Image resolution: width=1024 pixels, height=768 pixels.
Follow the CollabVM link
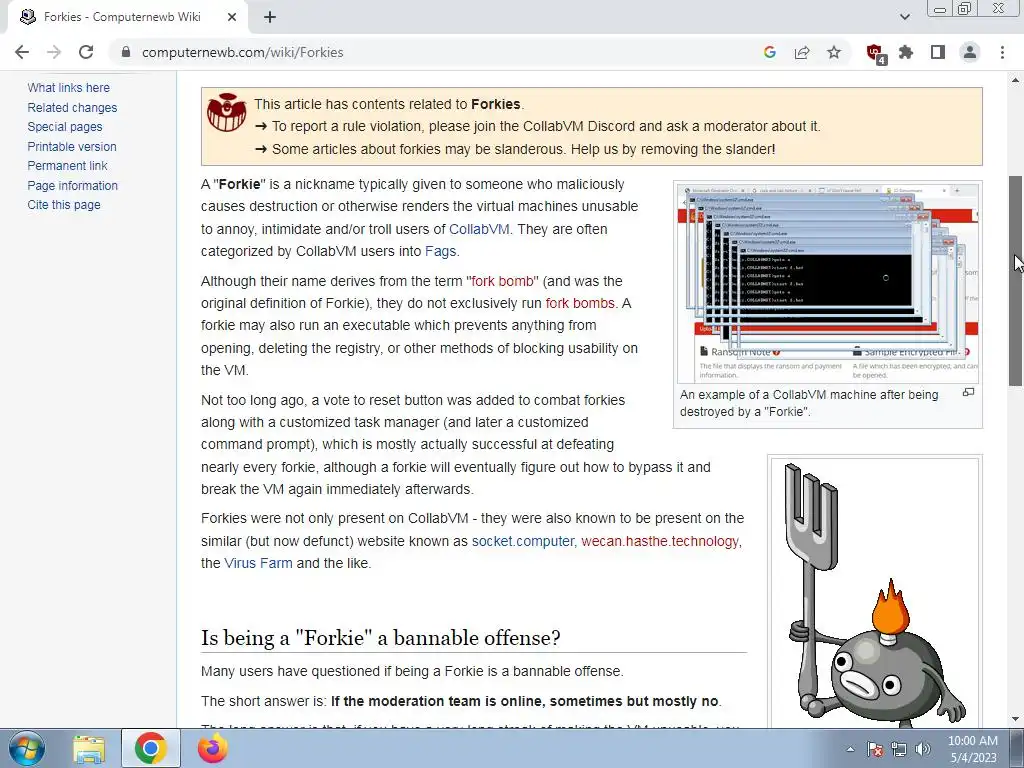pos(479,229)
